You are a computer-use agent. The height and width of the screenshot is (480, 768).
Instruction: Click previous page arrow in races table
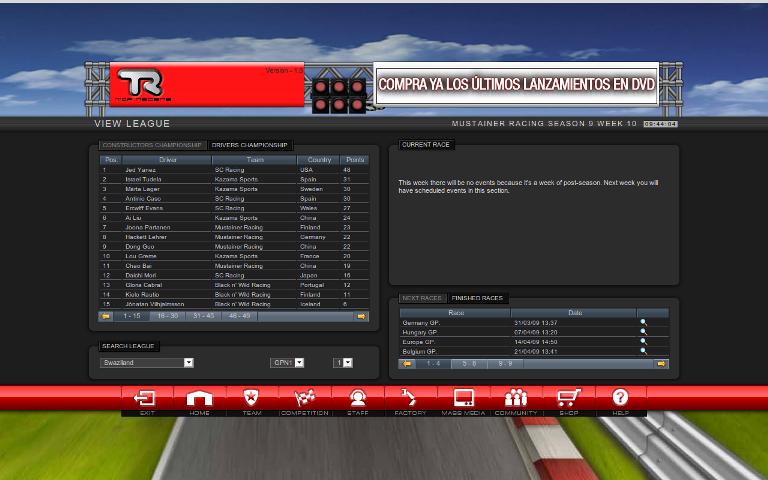pyautogui.click(x=407, y=364)
